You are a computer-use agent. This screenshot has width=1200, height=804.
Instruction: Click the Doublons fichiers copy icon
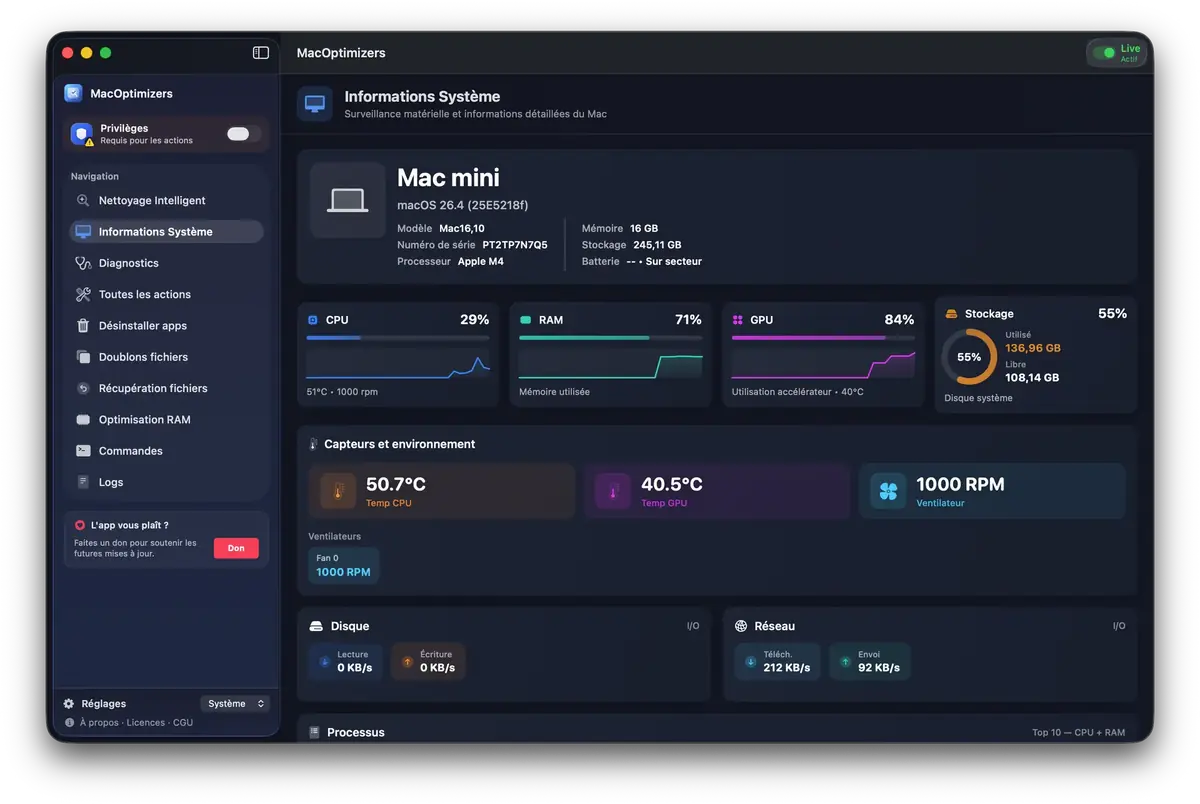coord(84,357)
